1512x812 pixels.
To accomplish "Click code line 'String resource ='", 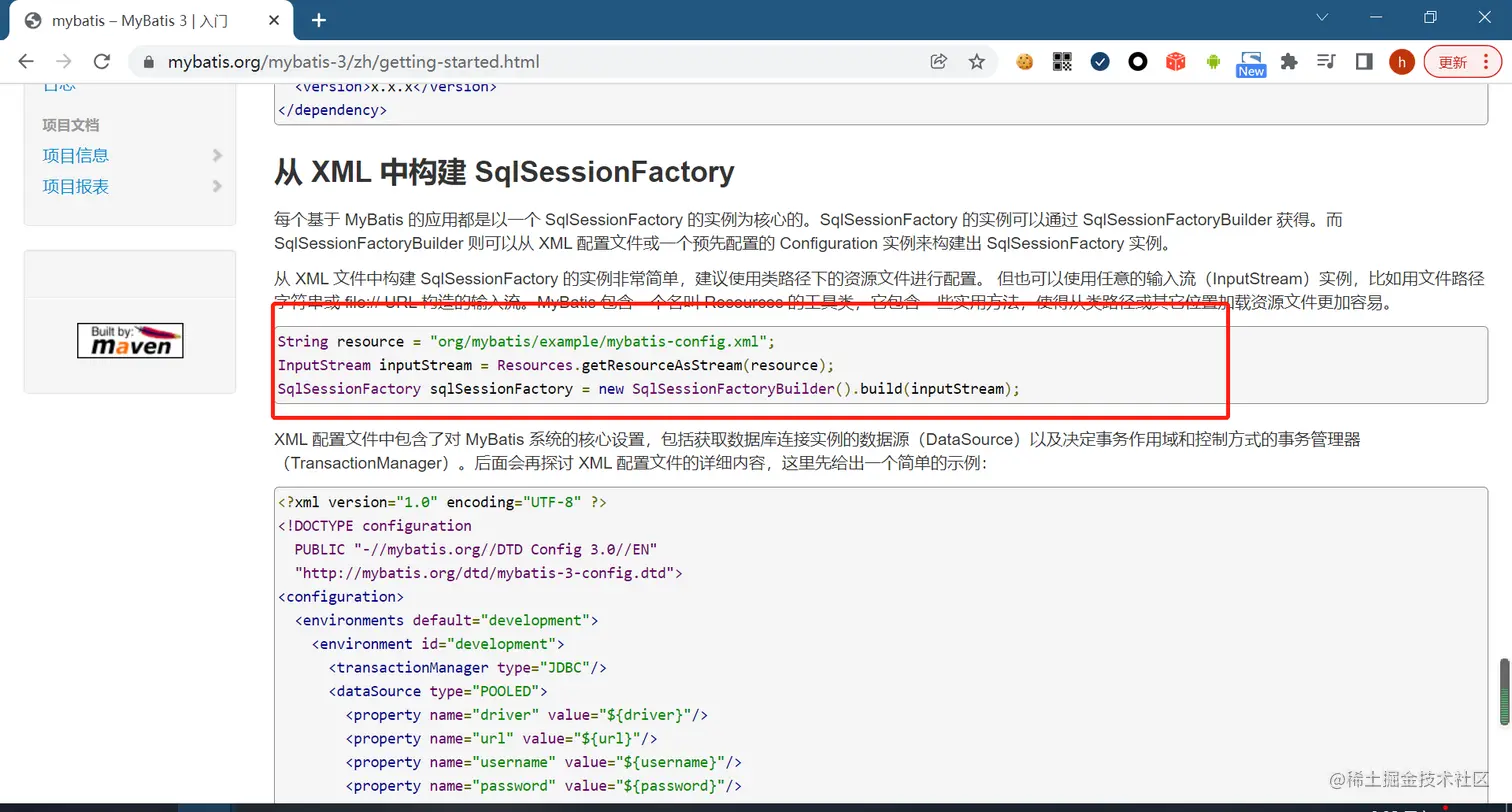I will 526,341.
